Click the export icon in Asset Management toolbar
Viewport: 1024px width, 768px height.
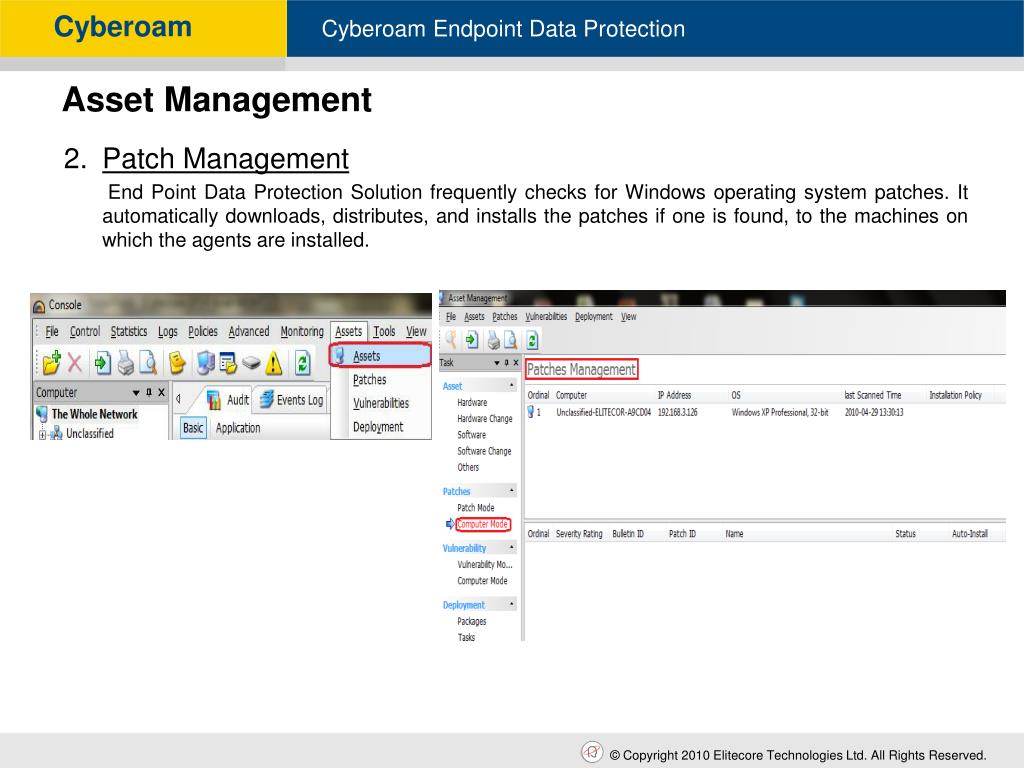tap(472, 340)
